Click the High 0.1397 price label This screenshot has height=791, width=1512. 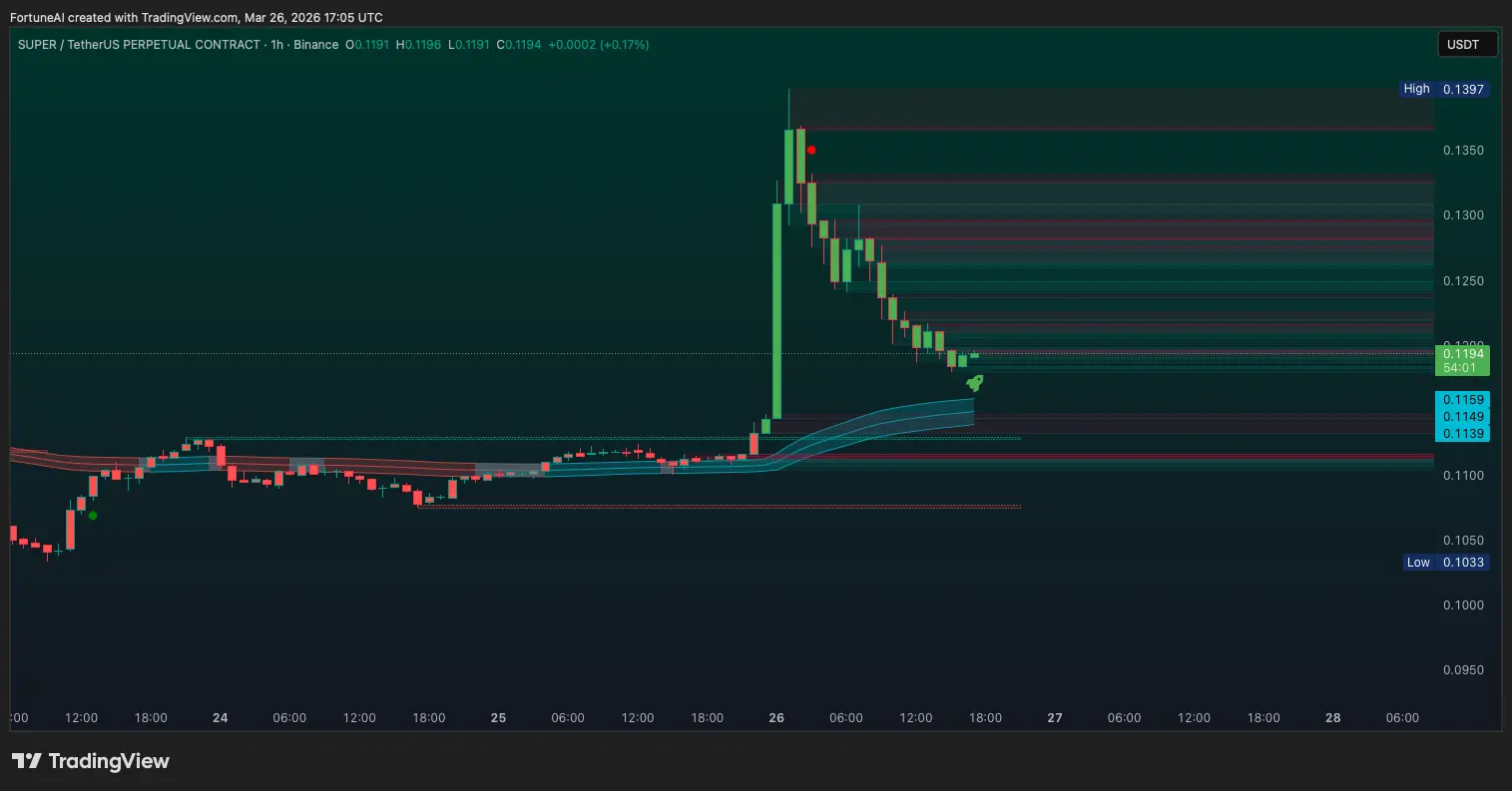pos(1444,89)
